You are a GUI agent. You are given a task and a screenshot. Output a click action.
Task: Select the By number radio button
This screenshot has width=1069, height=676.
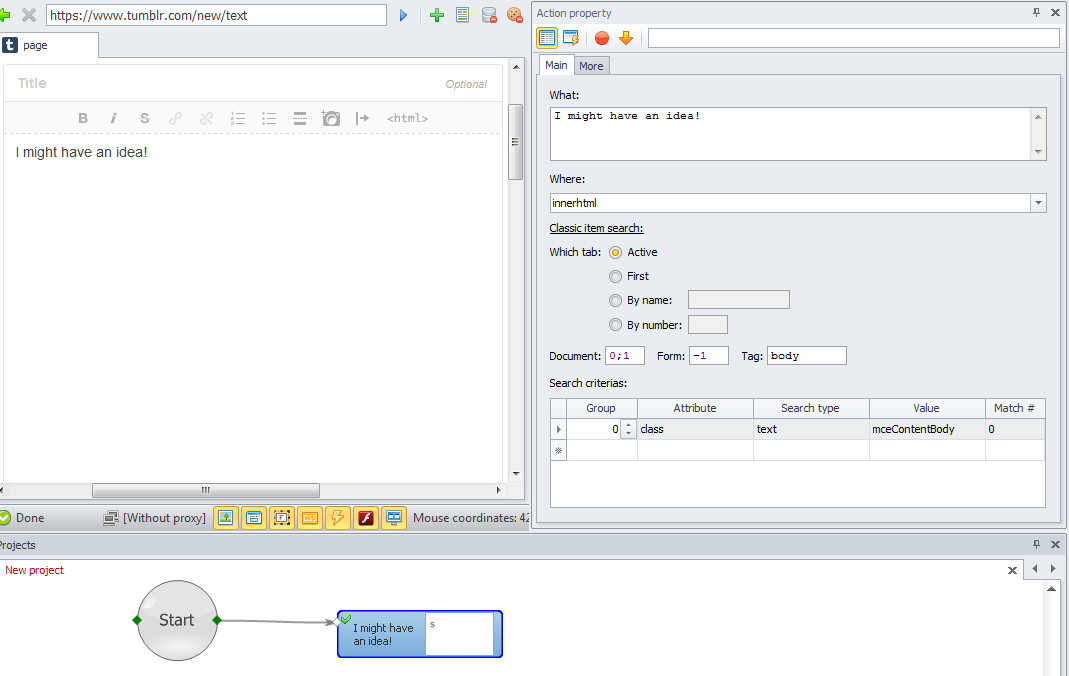tap(616, 325)
